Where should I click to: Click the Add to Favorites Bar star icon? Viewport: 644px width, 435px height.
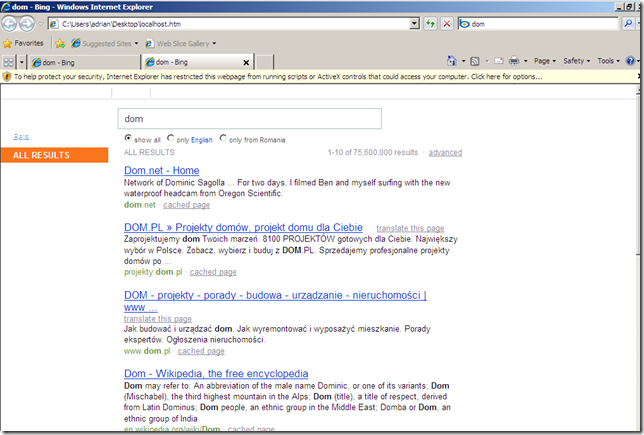(60, 44)
